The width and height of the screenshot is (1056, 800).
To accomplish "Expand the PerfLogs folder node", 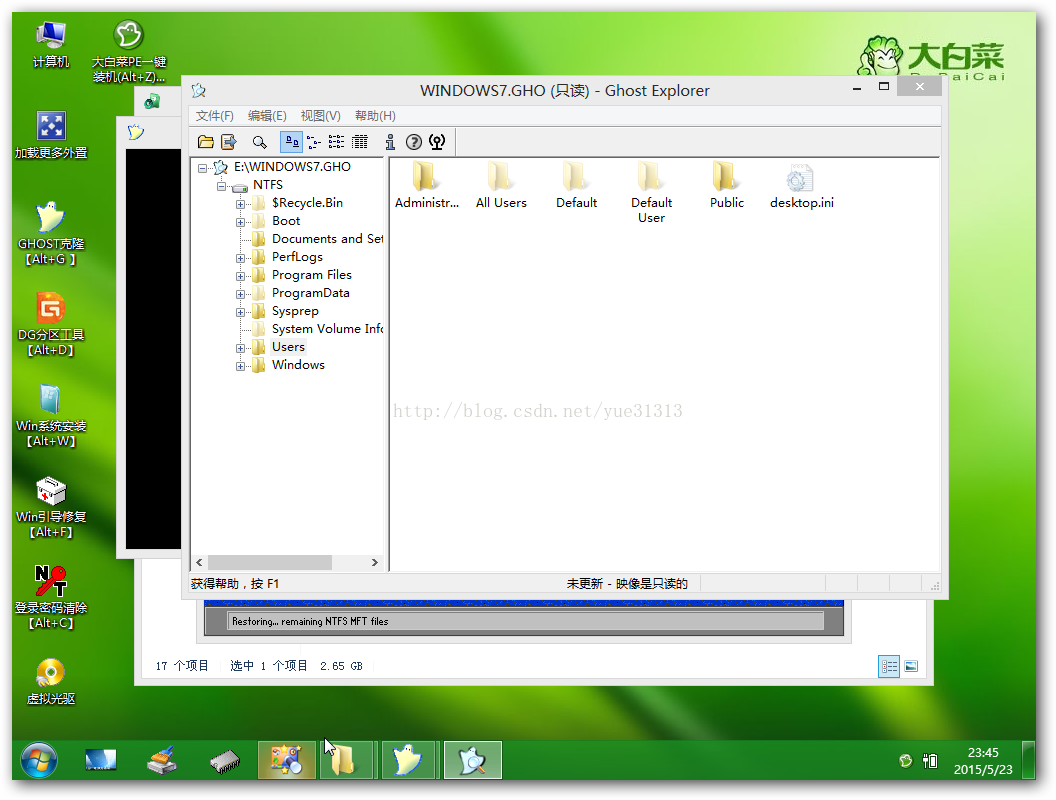I will (240, 258).
